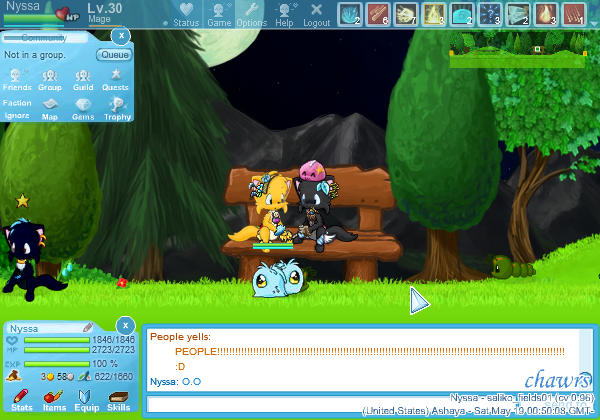Use the blue question mark skill

(490, 14)
